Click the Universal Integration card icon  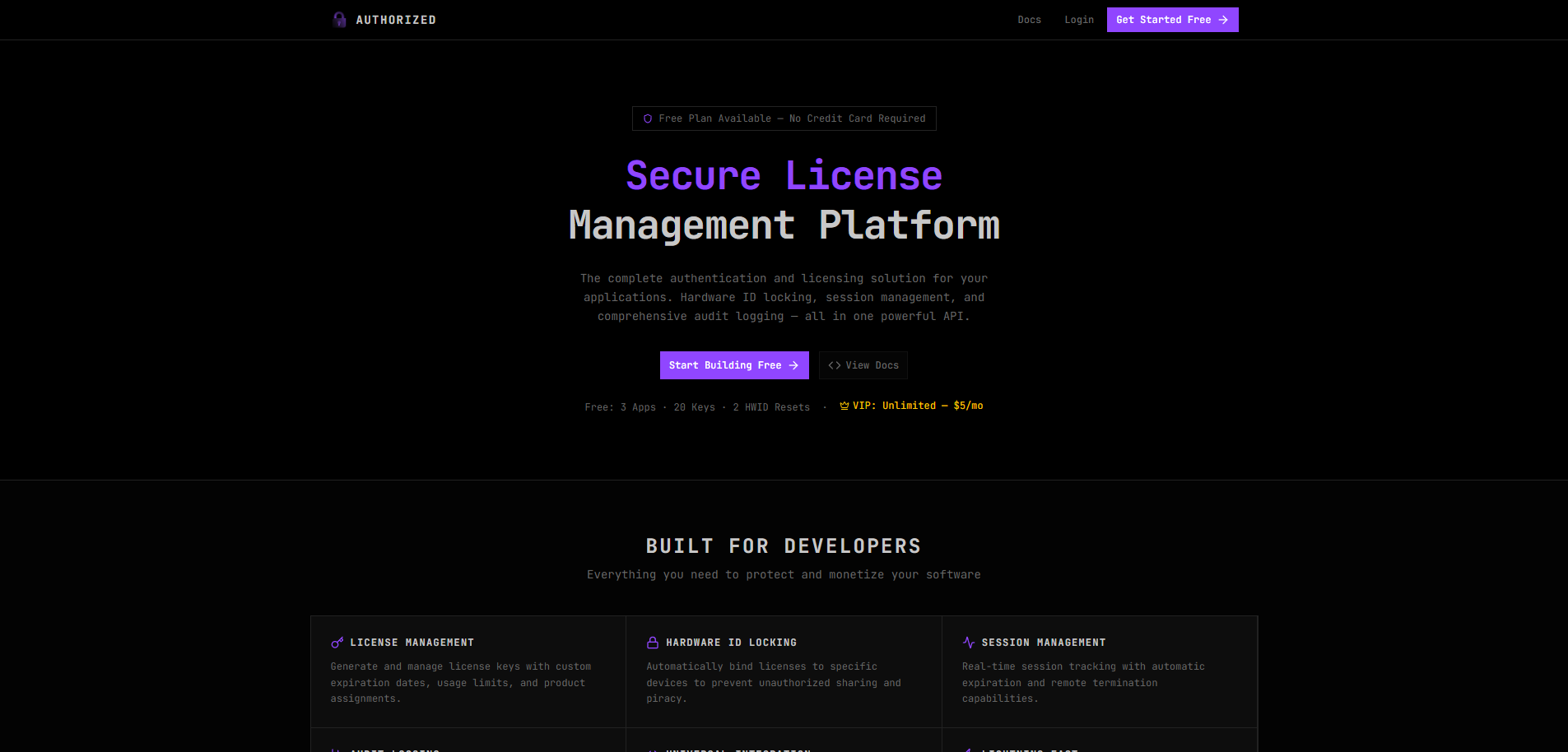(x=652, y=749)
